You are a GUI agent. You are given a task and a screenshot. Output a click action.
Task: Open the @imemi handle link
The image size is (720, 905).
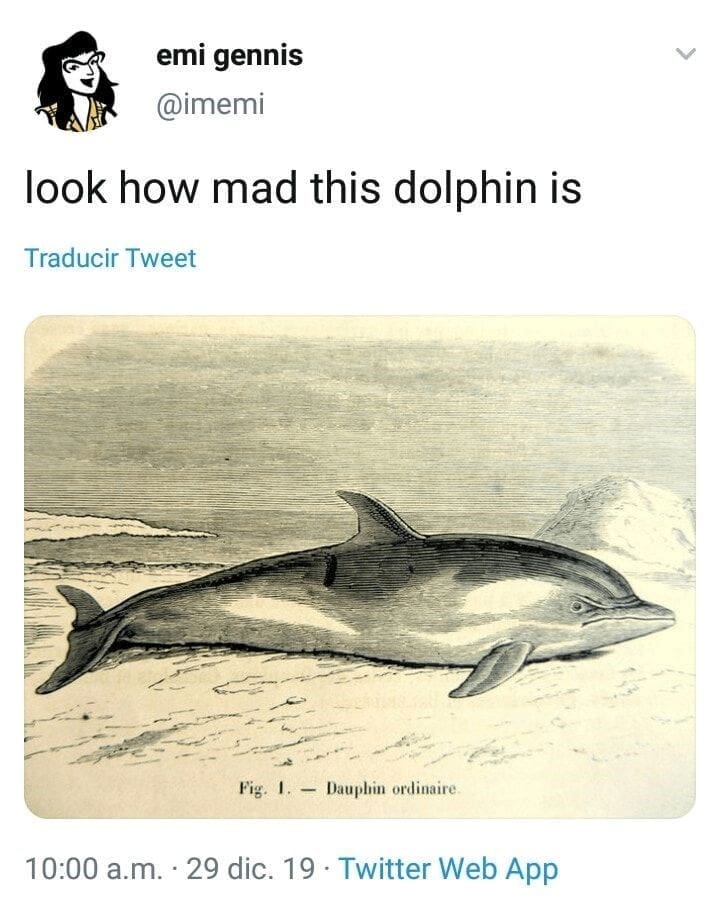click(x=210, y=103)
